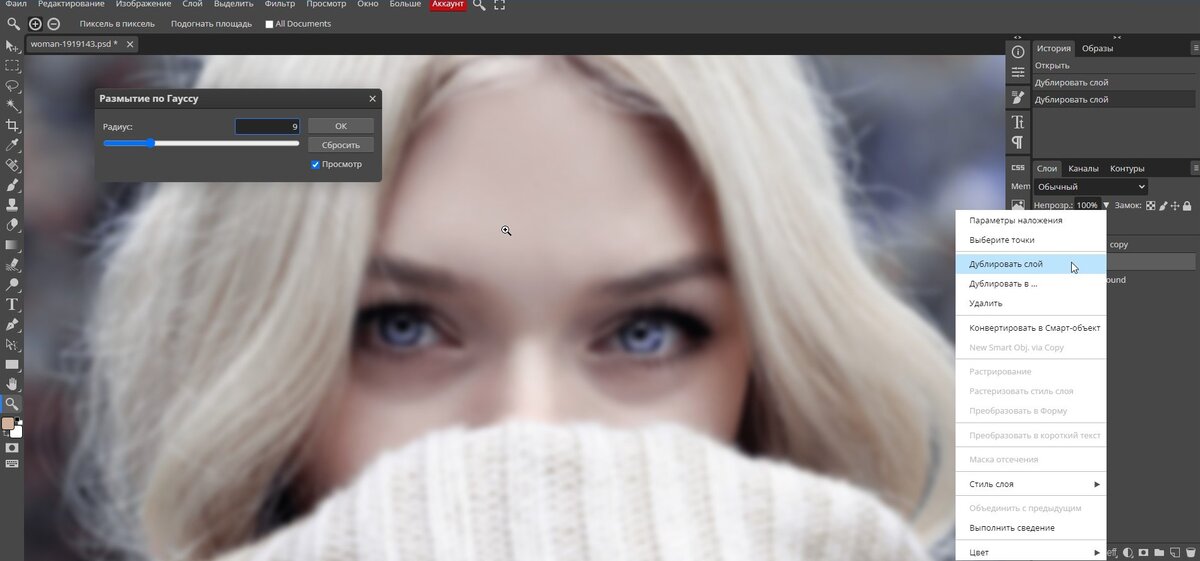
Task: Open the white background color swatch
Action: click(x=16, y=432)
